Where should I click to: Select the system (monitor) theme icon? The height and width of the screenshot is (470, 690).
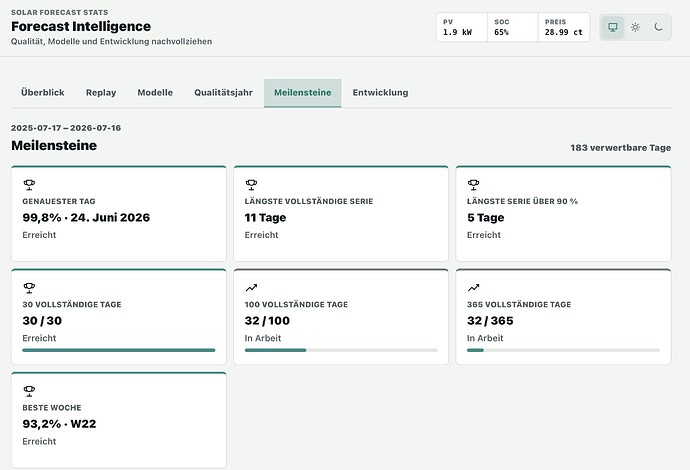coord(613,27)
